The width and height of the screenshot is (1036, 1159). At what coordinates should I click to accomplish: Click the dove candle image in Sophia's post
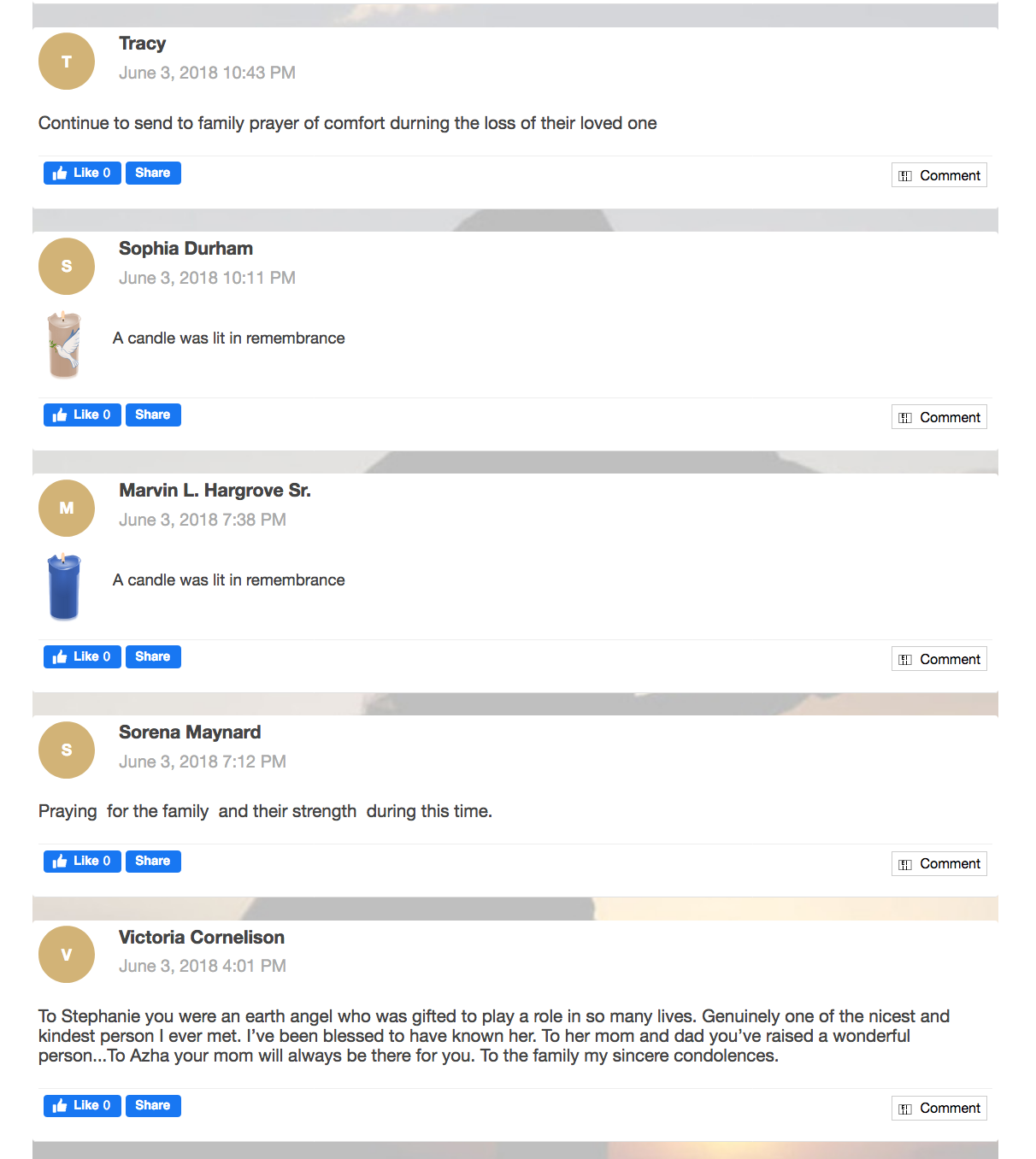point(64,344)
